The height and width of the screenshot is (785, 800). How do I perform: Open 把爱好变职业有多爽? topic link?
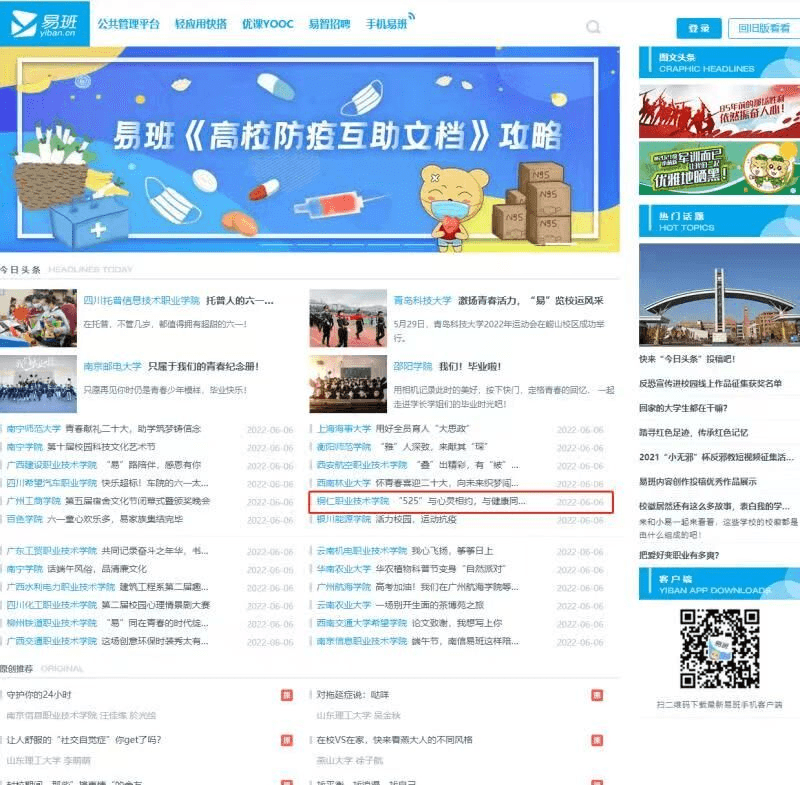(679, 555)
